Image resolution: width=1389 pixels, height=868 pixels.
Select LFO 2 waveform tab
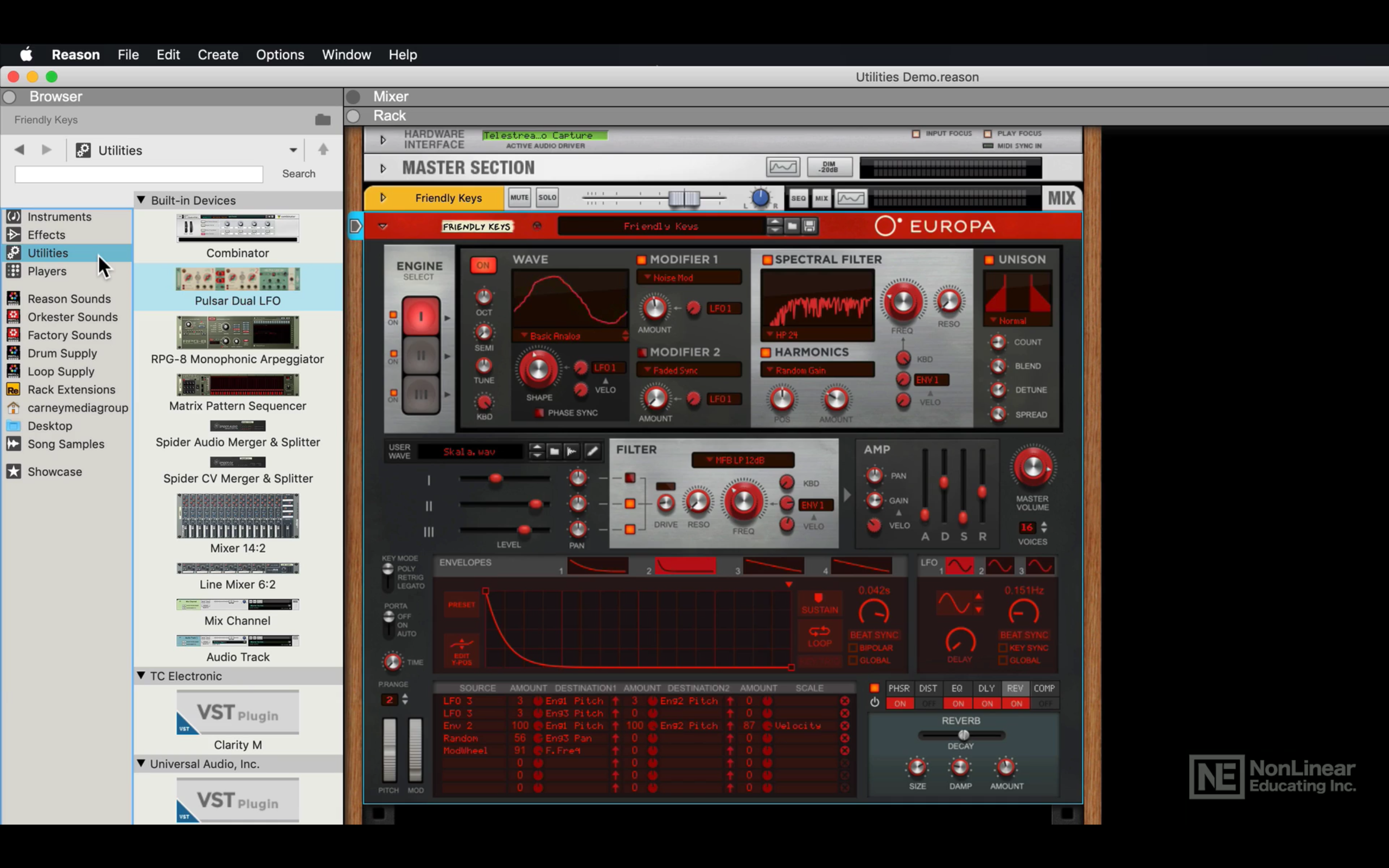click(999, 566)
